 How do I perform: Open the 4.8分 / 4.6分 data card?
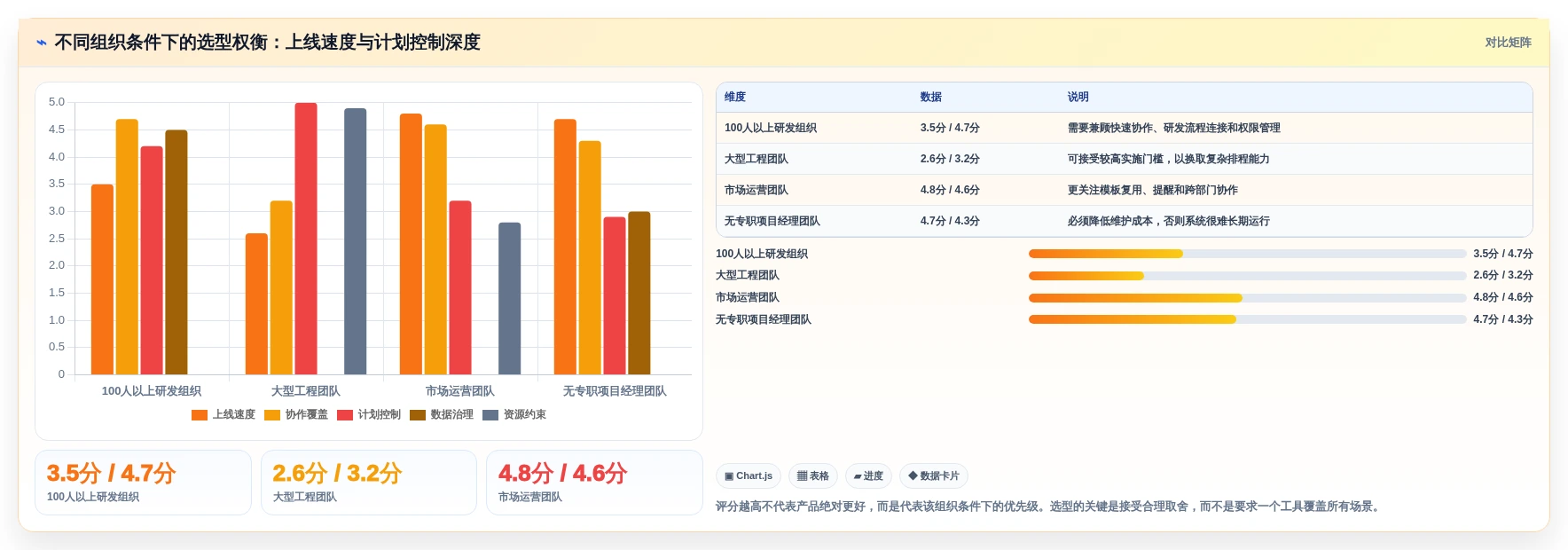[x=594, y=483]
